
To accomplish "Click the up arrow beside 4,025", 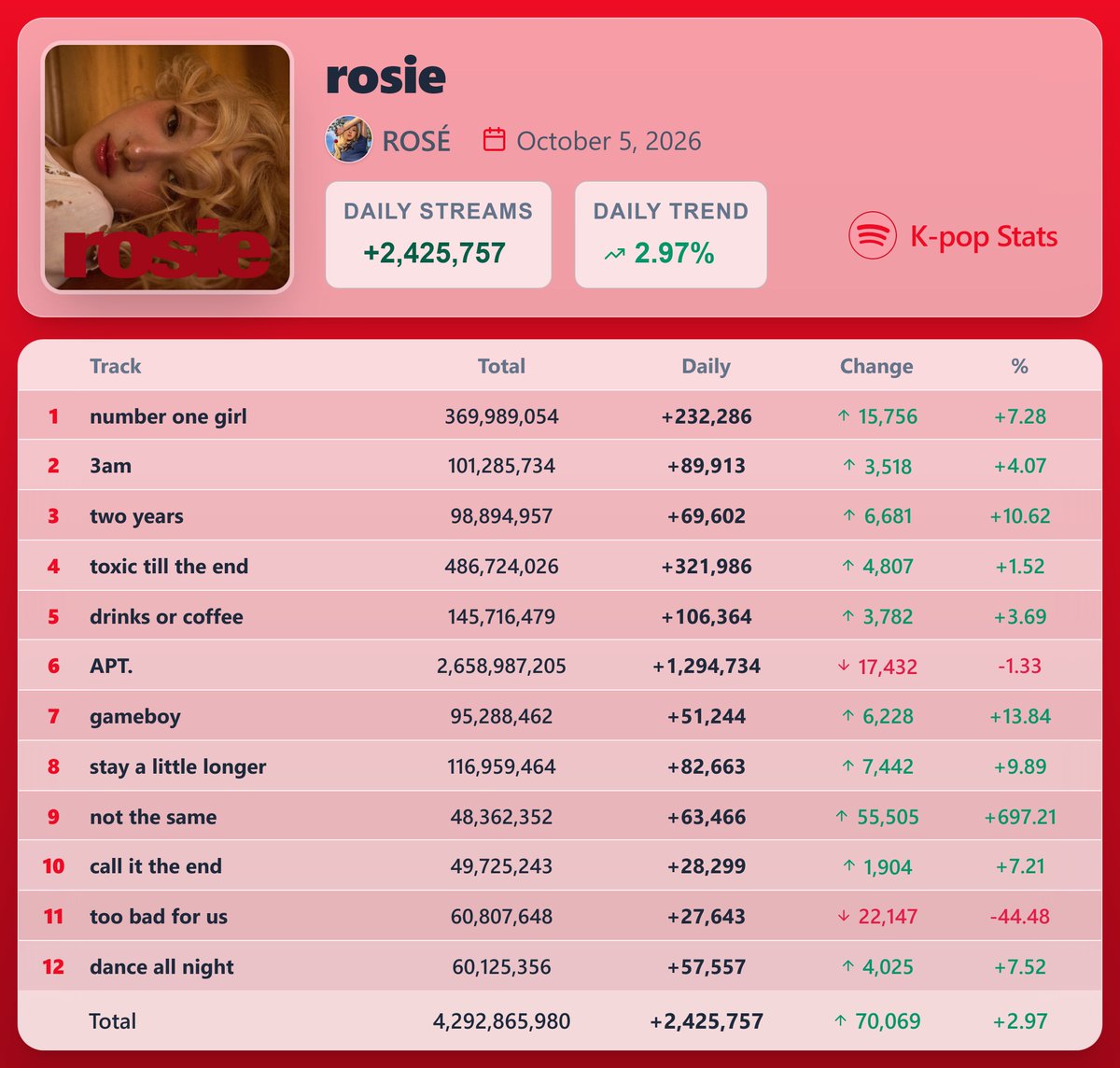I will pyautogui.click(x=848, y=967).
